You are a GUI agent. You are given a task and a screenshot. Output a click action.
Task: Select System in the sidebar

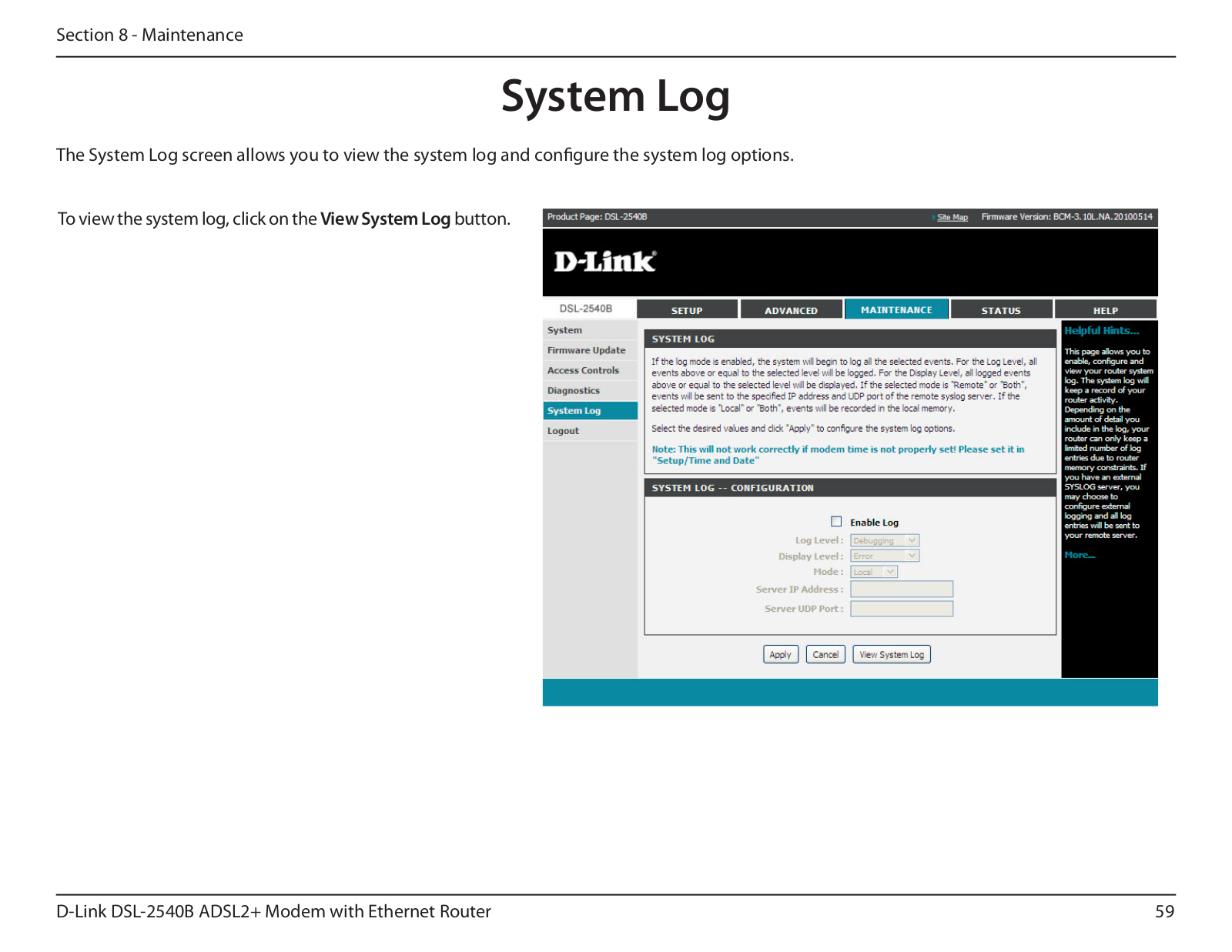tap(590, 330)
